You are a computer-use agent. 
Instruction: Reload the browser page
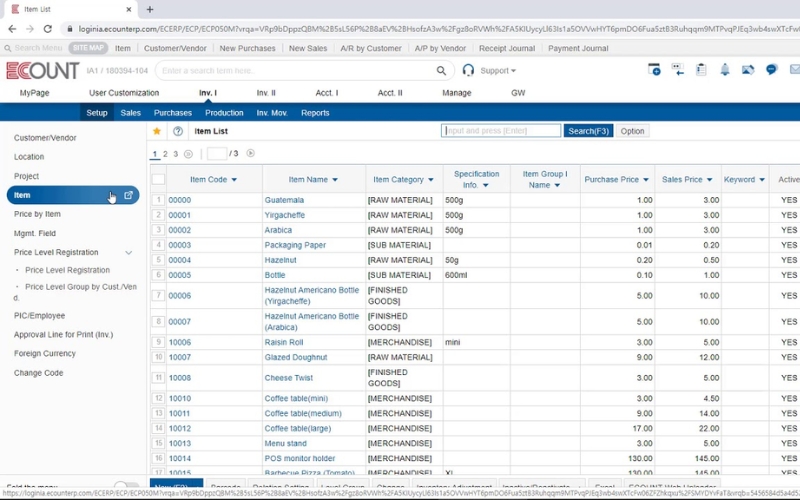(x=47, y=29)
